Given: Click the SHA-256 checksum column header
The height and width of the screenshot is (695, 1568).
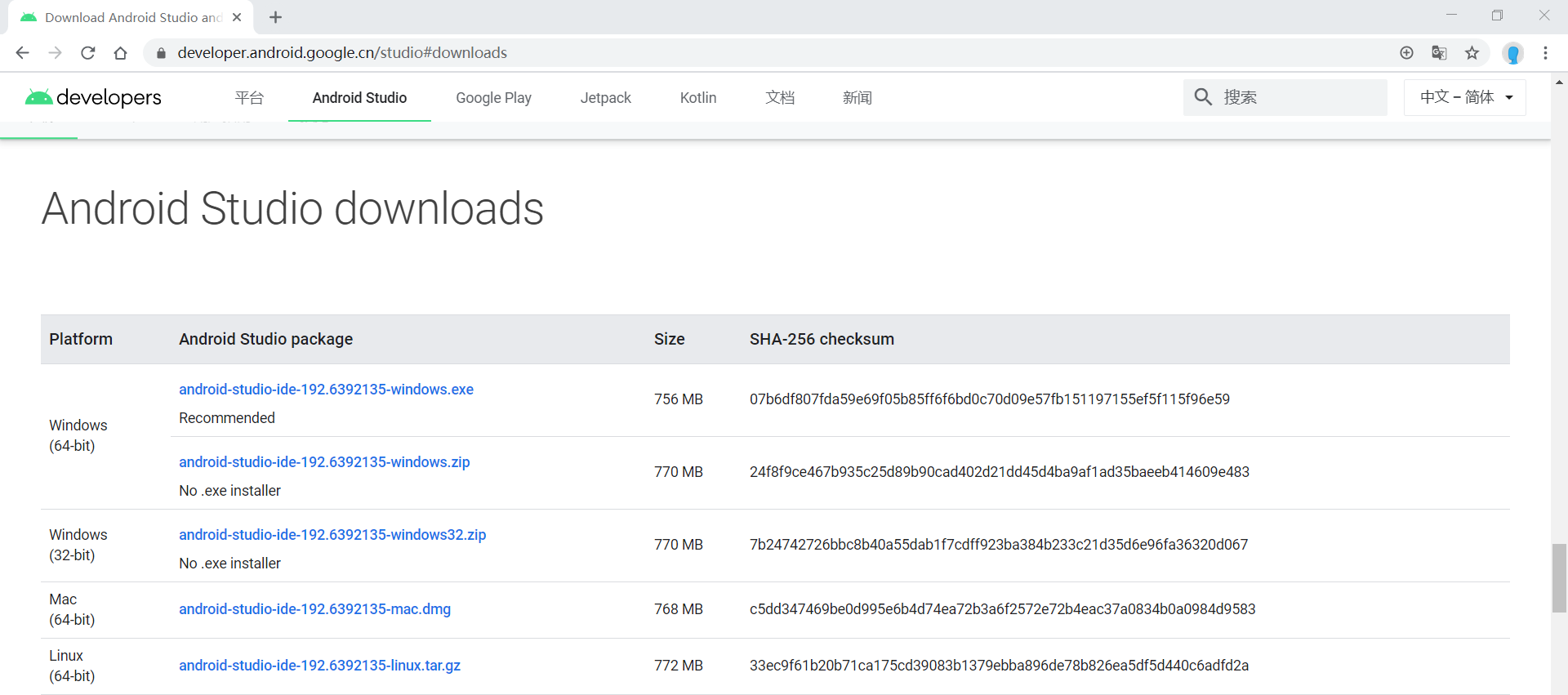Looking at the screenshot, I should [x=822, y=339].
